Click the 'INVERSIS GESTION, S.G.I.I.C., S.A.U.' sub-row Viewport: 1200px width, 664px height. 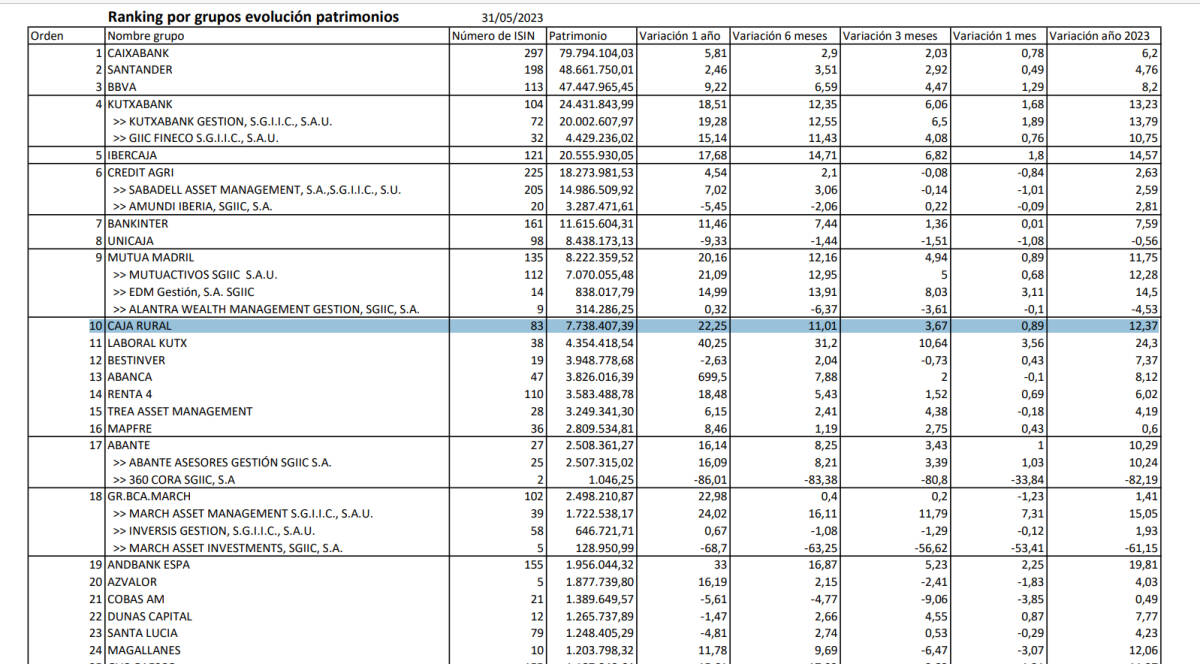tap(215, 530)
